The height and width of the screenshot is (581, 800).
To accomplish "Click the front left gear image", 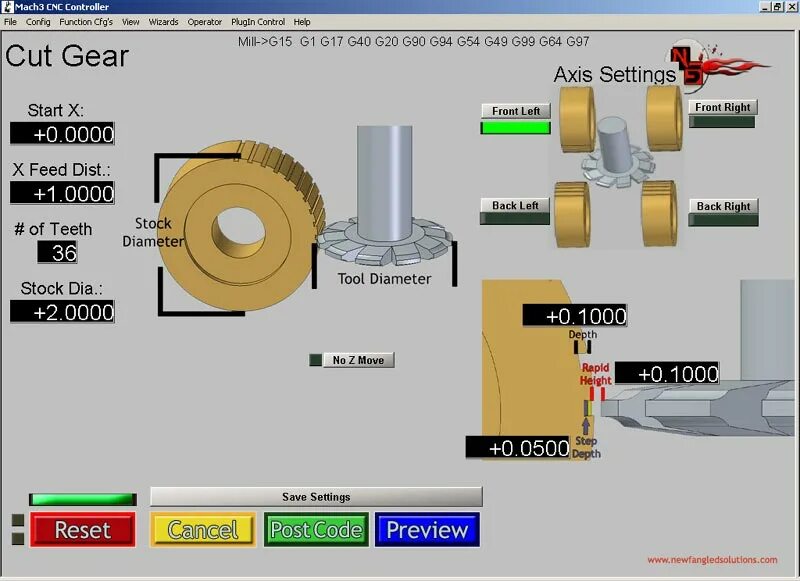I will (577, 119).
